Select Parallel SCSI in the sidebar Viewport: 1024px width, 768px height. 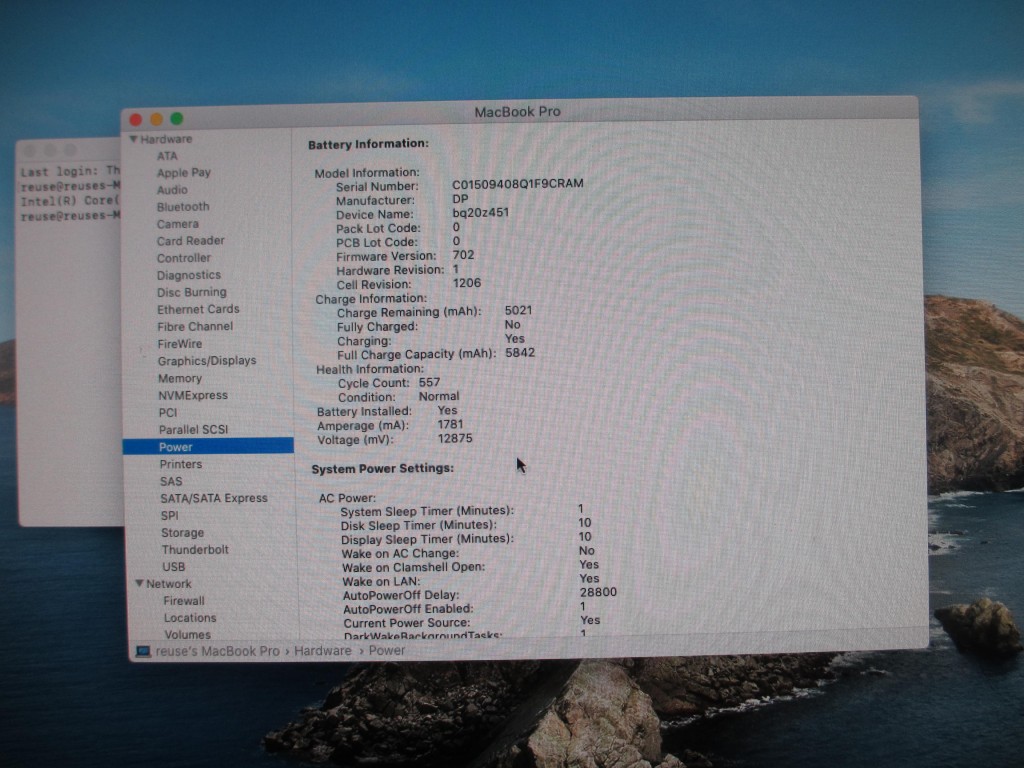pos(194,430)
